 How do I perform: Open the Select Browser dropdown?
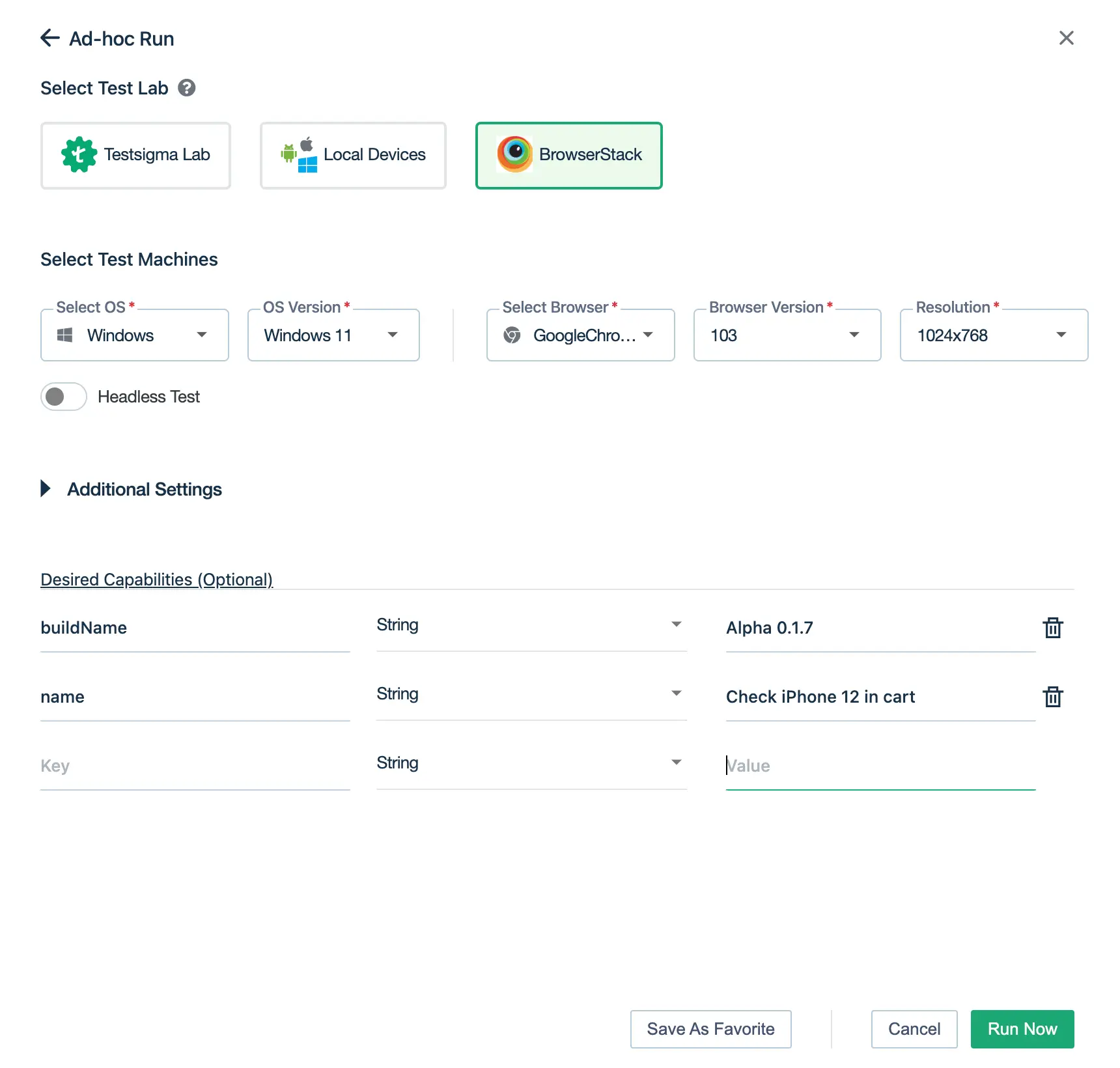(580, 335)
